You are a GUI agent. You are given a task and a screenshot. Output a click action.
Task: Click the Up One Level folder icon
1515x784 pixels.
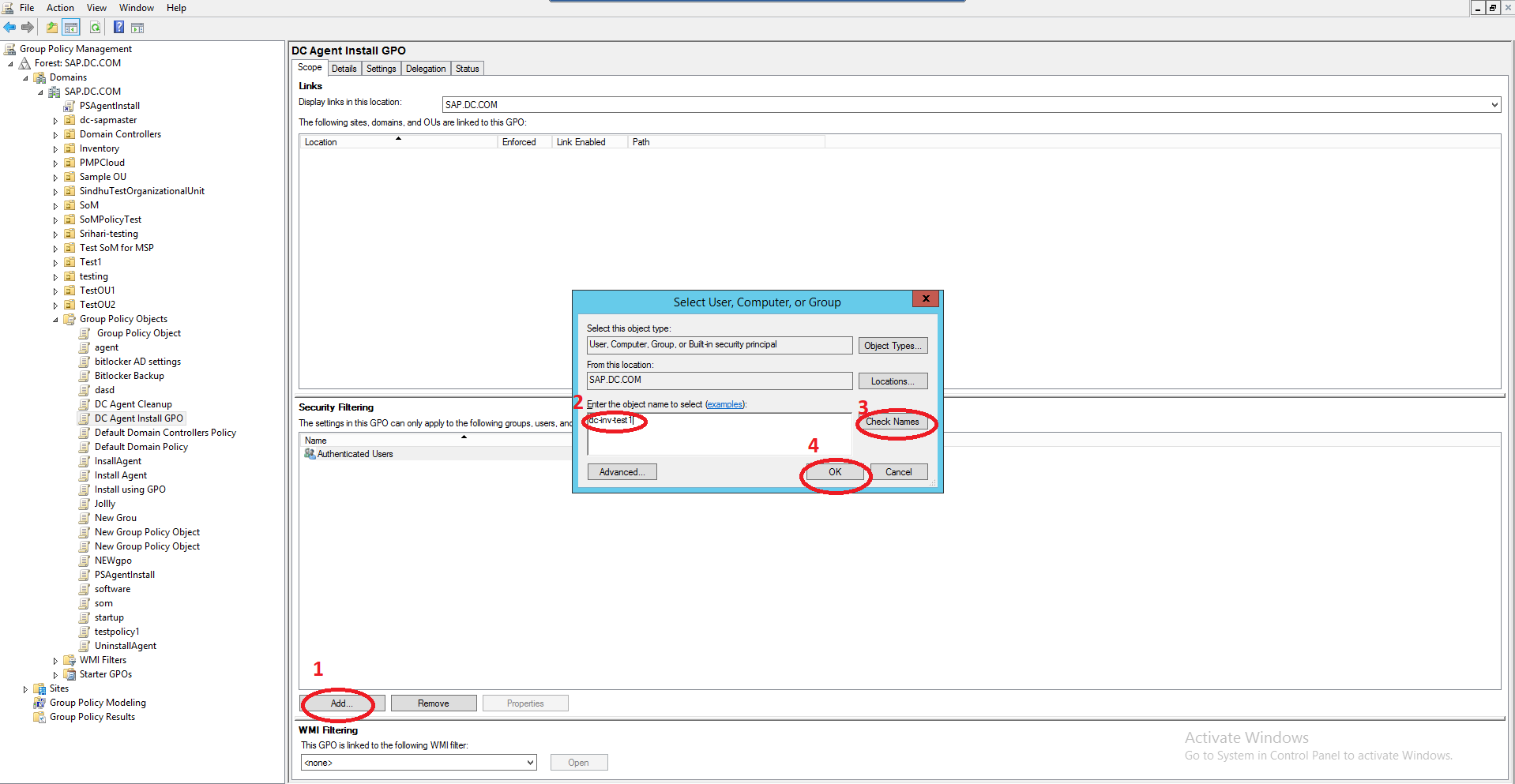pyautogui.click(x=52, y=28)
